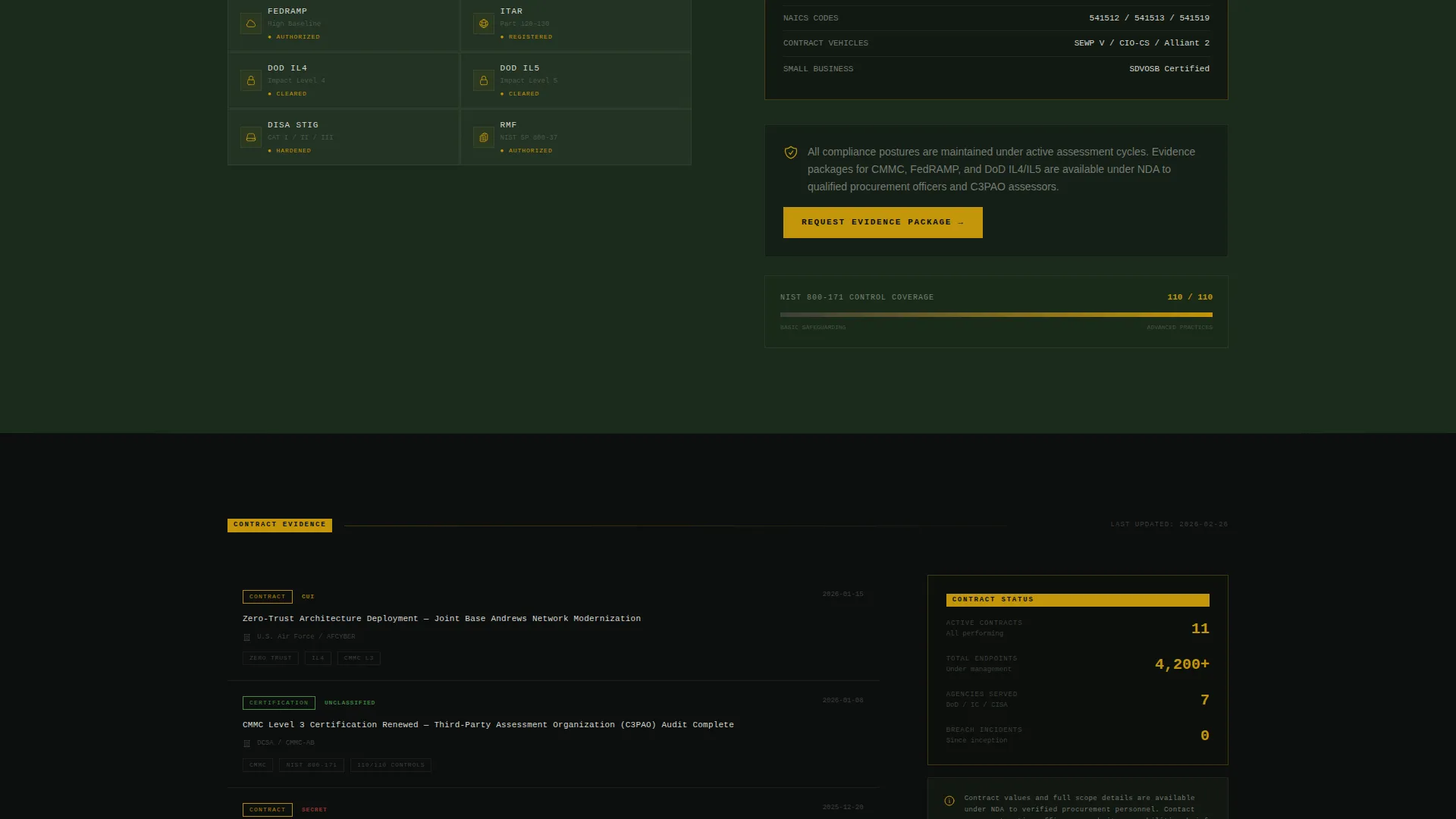The width and height of the screenshot is (1456, 819).
Task: Click the FedRAMP cloud icon
Action: tap(251, 24)
